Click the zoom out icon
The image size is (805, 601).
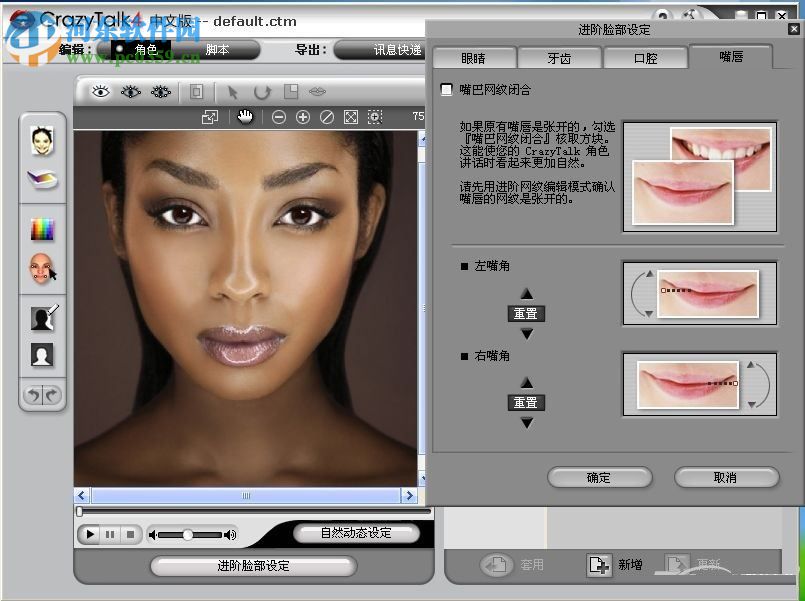pyautogui.click(x=281, y=116)
